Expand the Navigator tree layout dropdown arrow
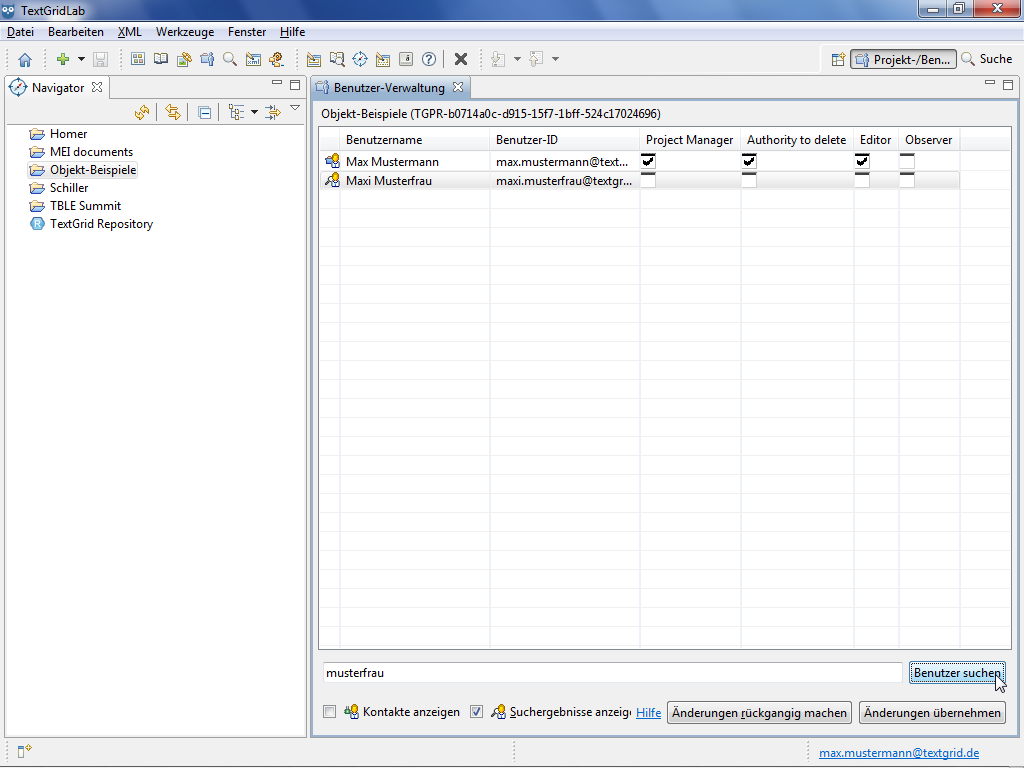This screenshot has width=1024, height=768. click(254, 112)
